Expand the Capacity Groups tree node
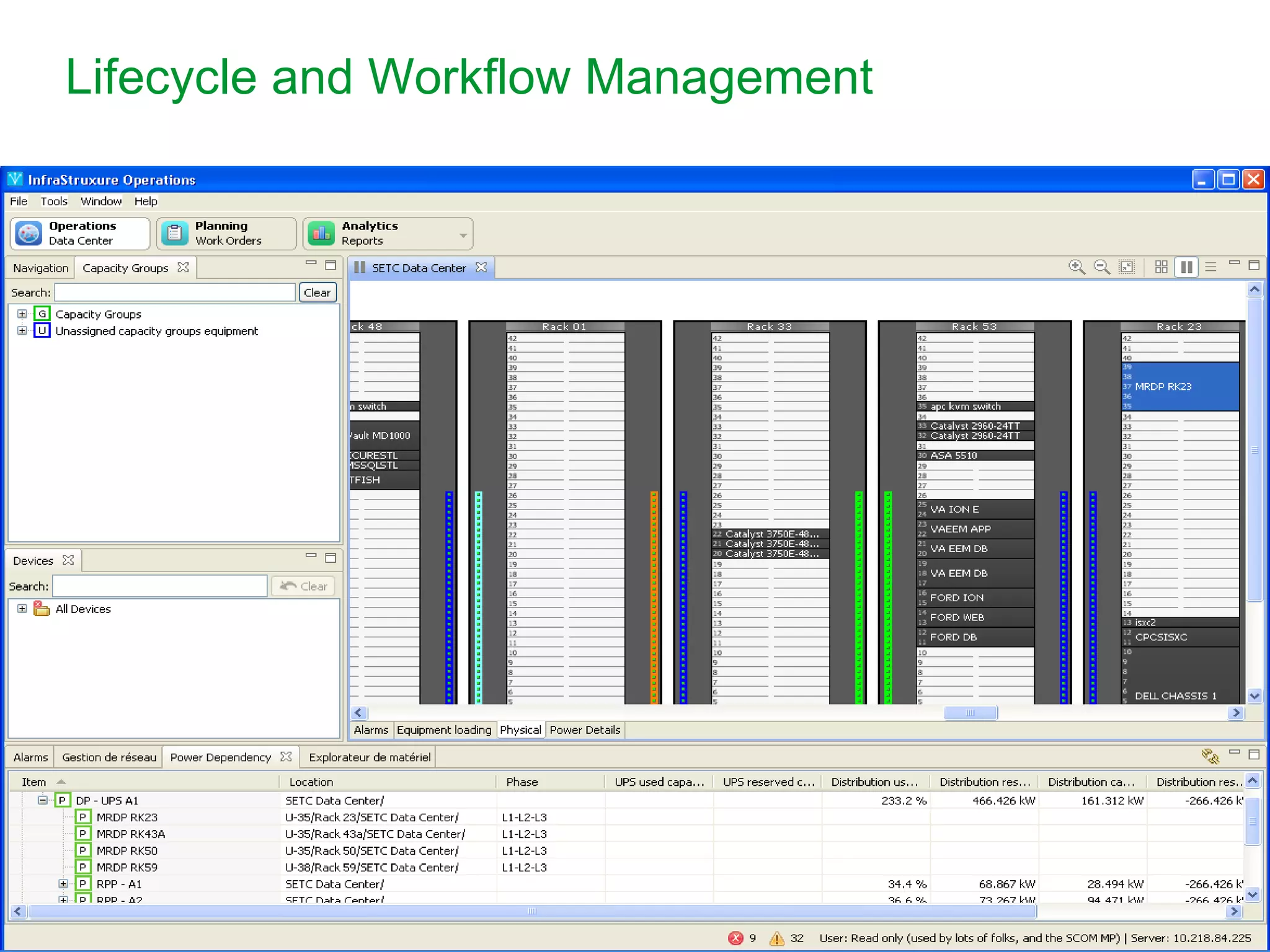Viewport: 1270px width, 952px height. [x=22, y=314]
